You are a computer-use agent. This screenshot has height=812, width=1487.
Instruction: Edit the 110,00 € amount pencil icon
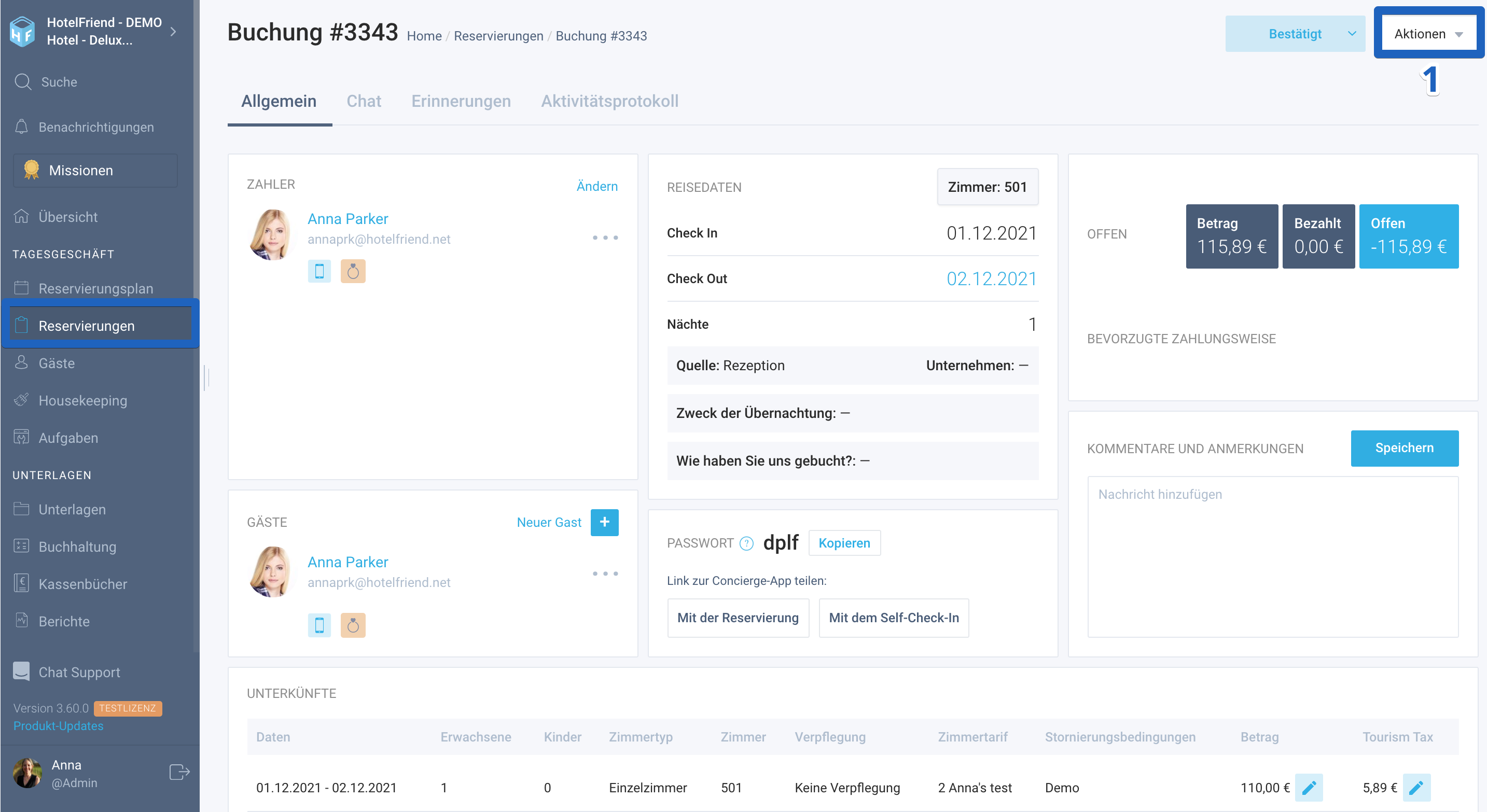click(x=1309, y=788)
